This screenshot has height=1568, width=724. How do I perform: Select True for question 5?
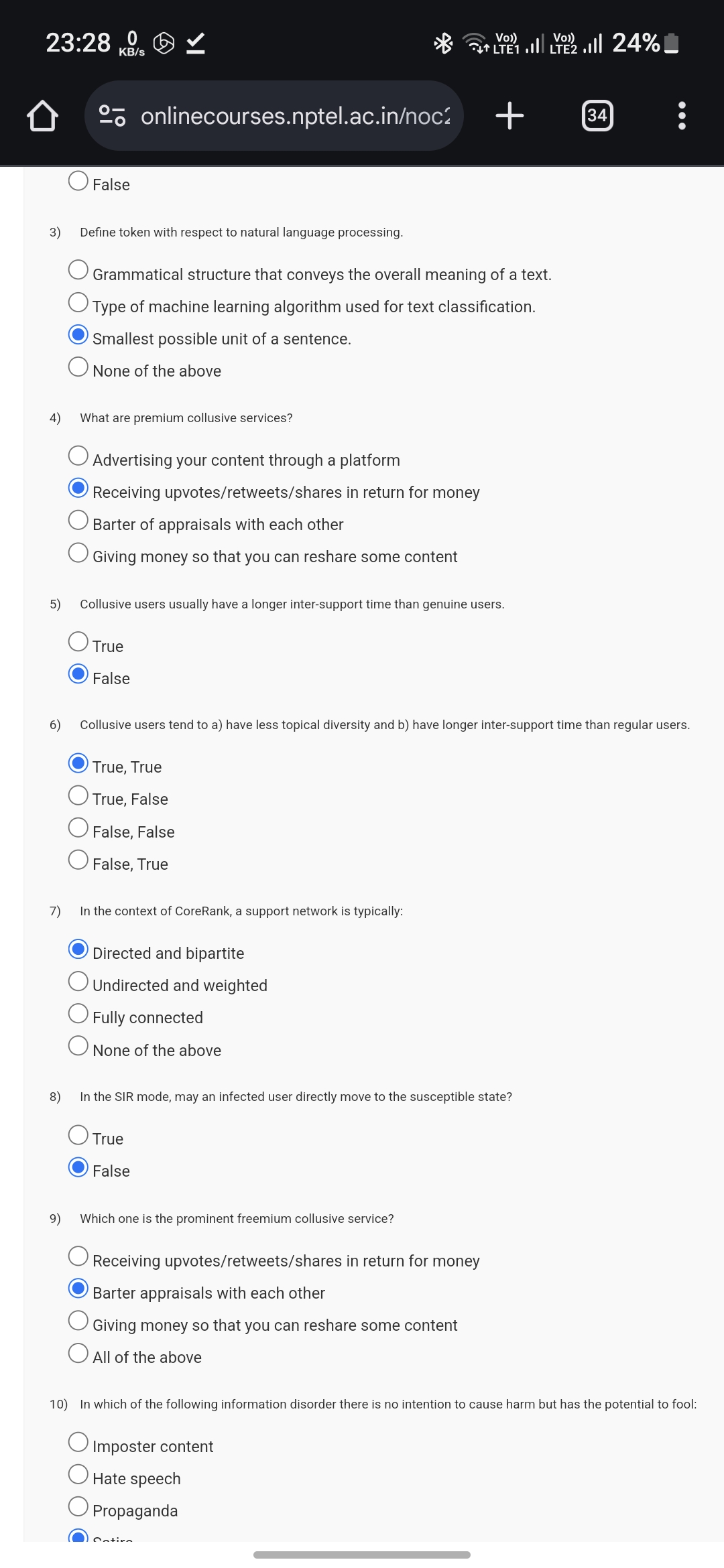[x=78, y=642]
